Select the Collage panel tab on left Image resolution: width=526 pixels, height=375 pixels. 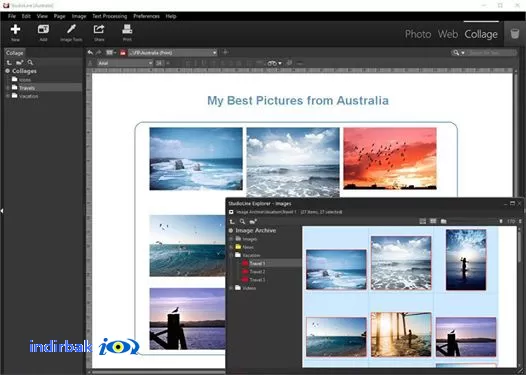coord(14,53)
